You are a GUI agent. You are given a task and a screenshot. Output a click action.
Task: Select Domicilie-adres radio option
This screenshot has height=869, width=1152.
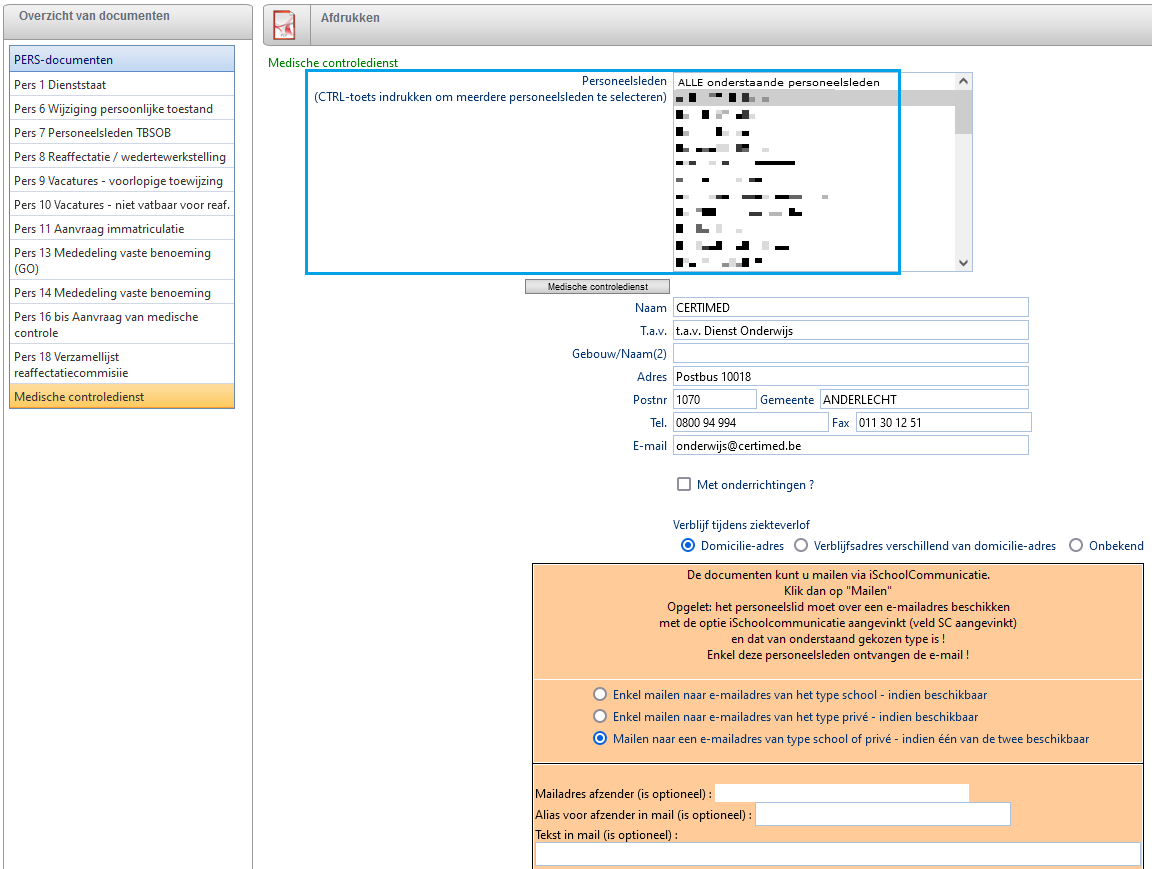click(688, 546)
